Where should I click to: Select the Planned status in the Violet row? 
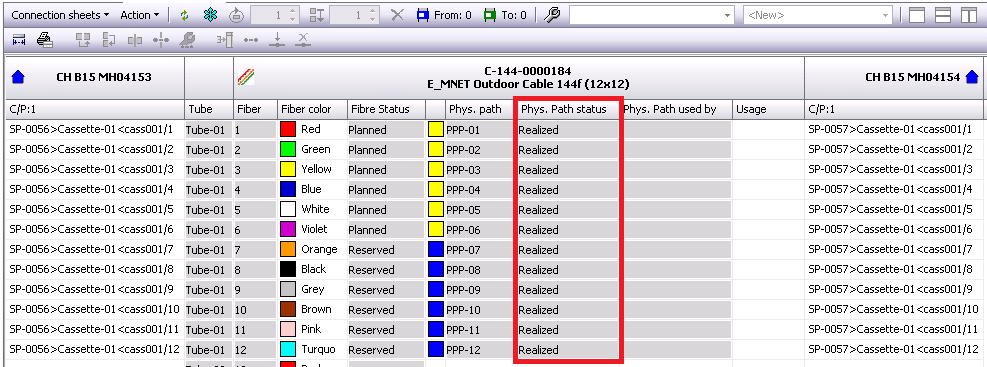(386, 230)
